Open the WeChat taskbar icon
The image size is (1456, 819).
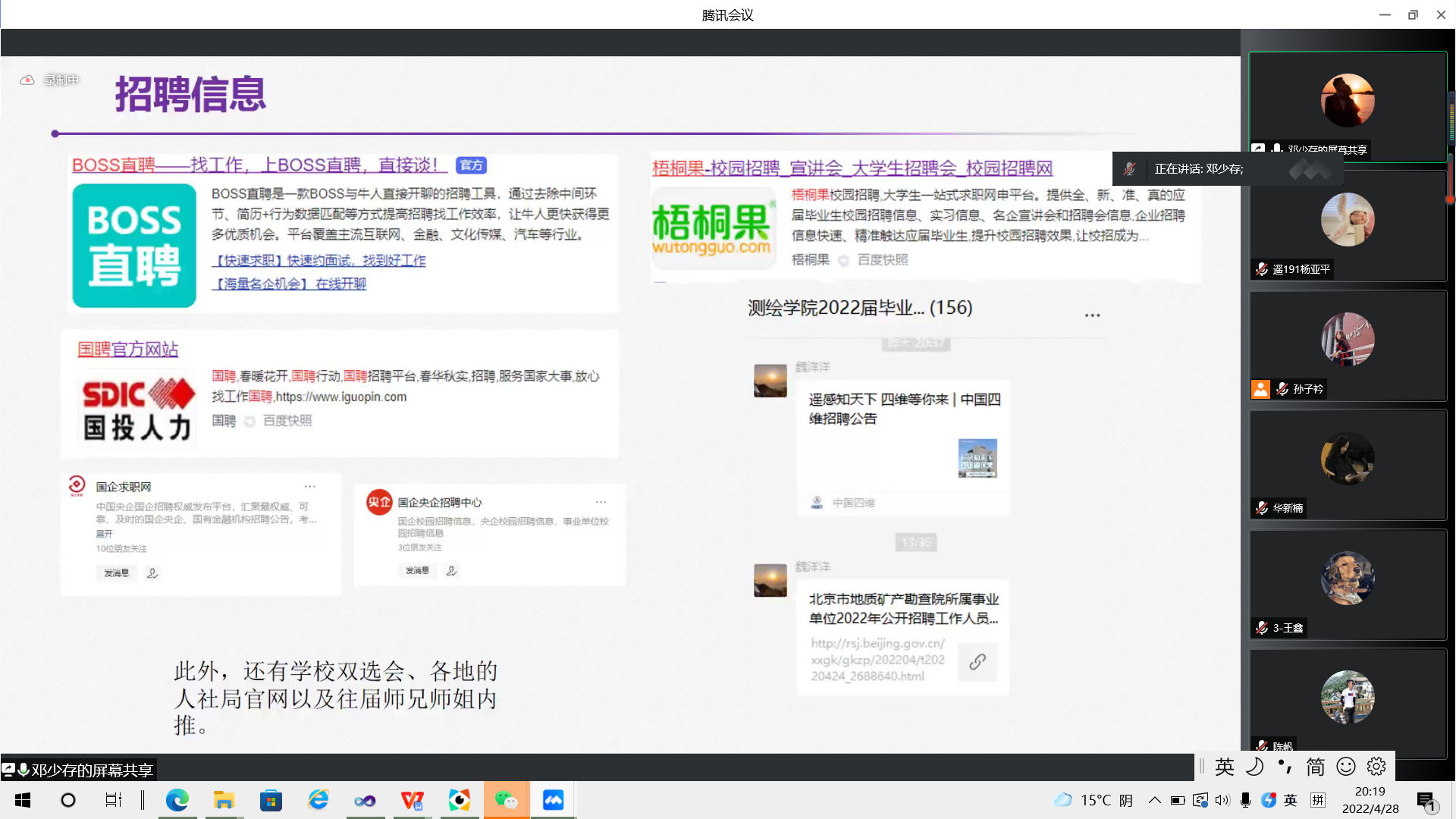point(506,800)
